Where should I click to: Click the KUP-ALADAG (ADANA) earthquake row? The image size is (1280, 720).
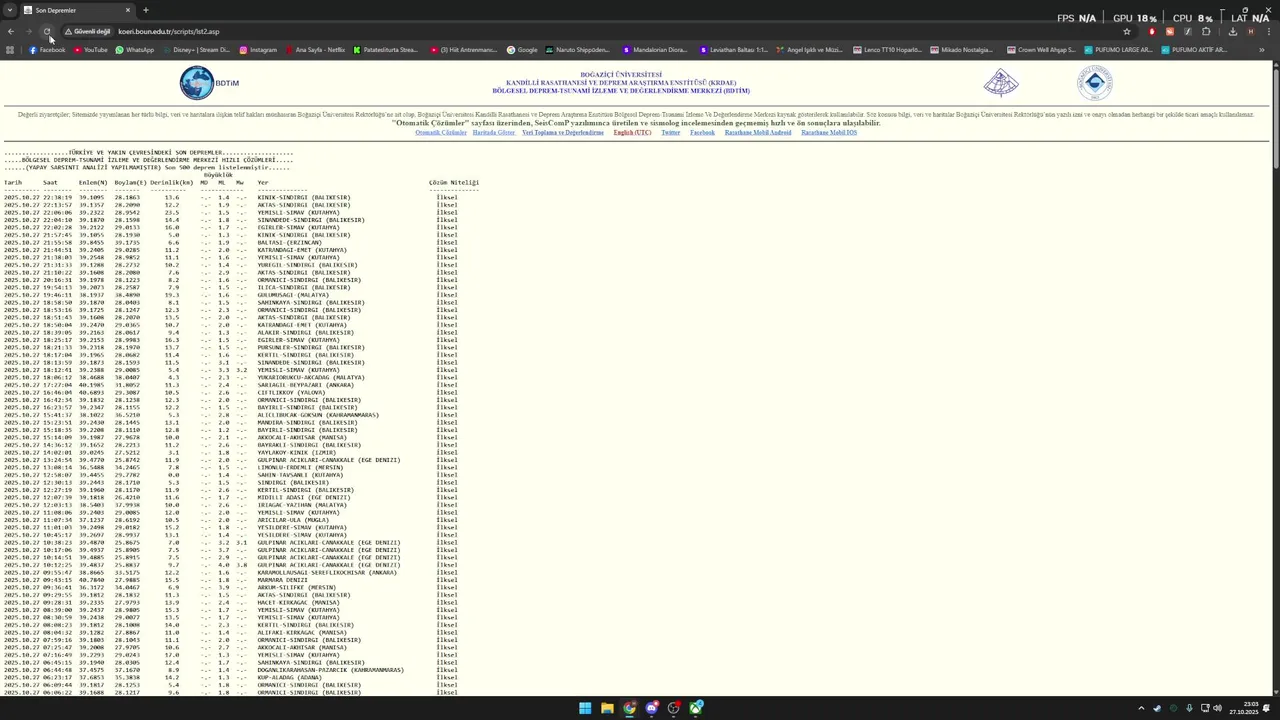(230, 678)
